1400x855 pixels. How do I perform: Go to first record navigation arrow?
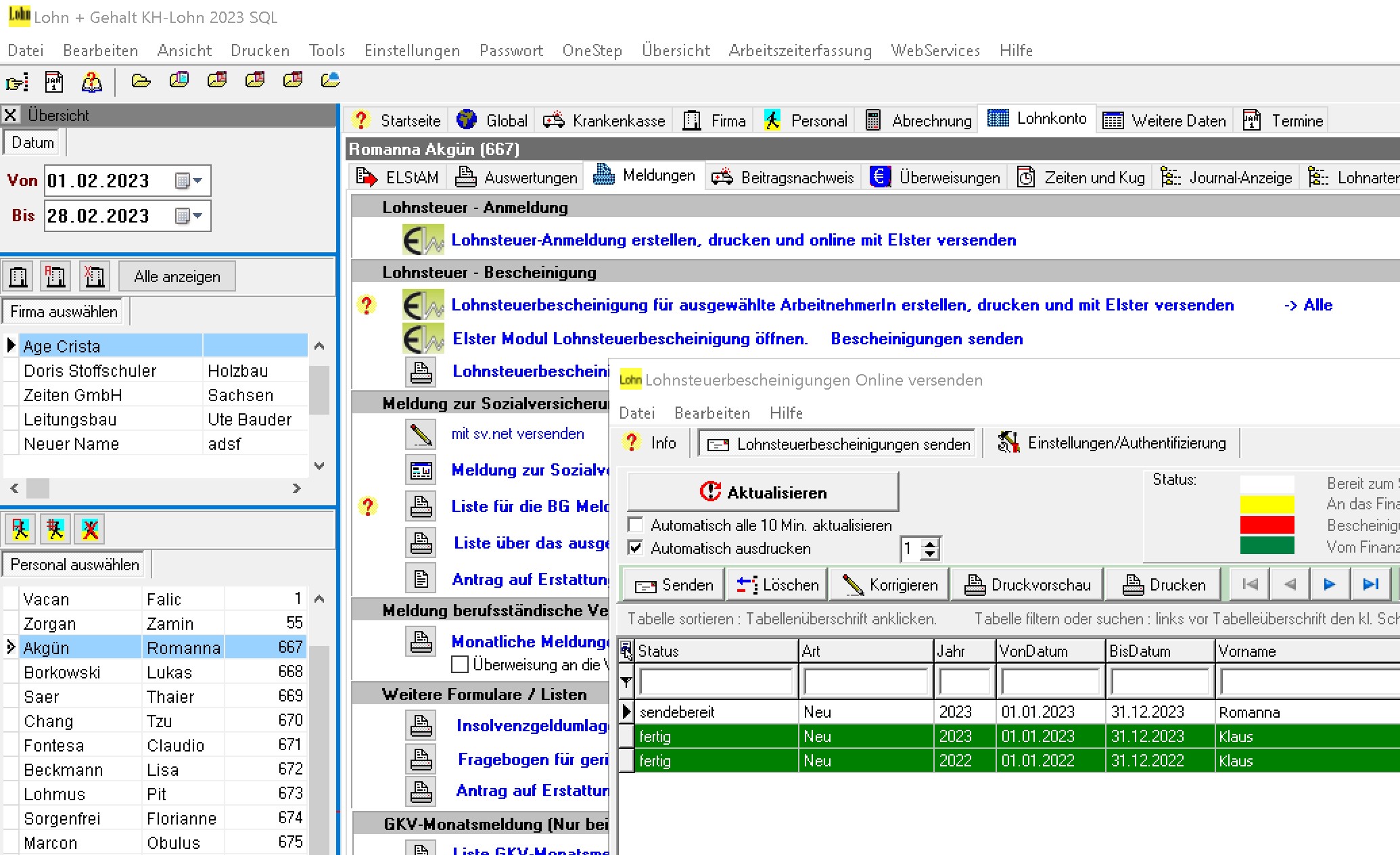[1250, 584]
